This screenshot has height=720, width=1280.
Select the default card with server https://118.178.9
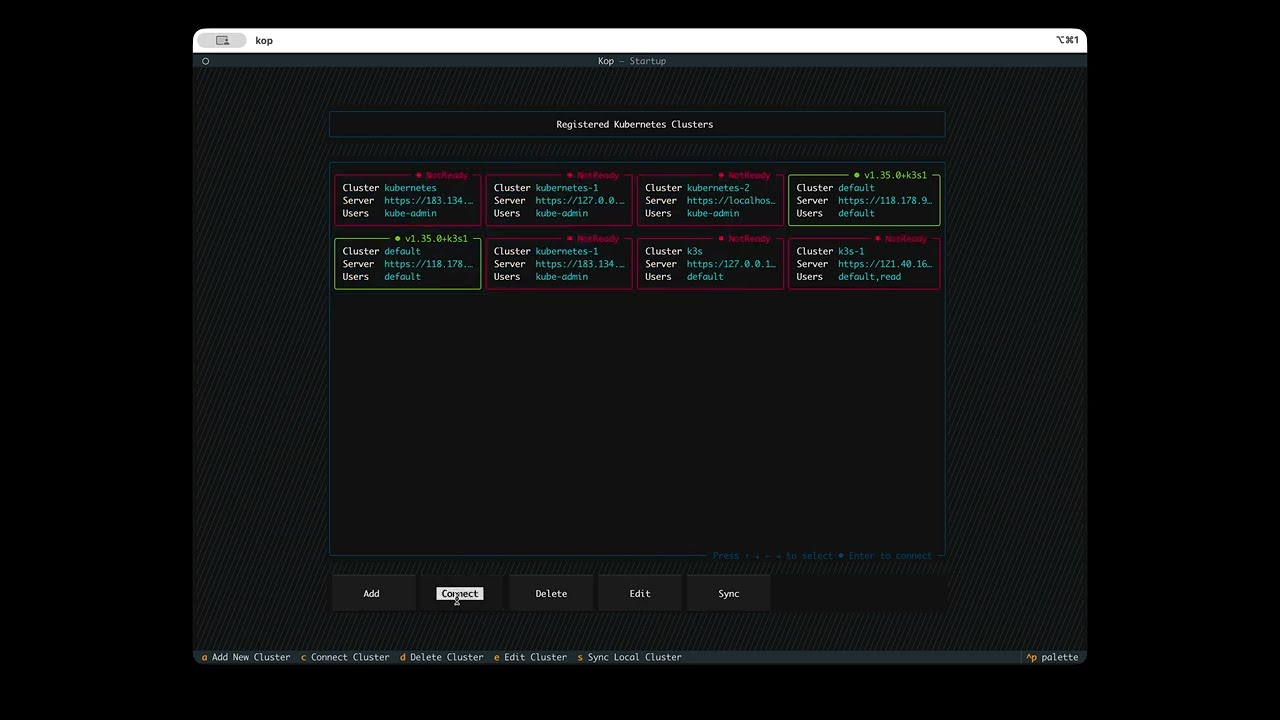tap(864, 200)
